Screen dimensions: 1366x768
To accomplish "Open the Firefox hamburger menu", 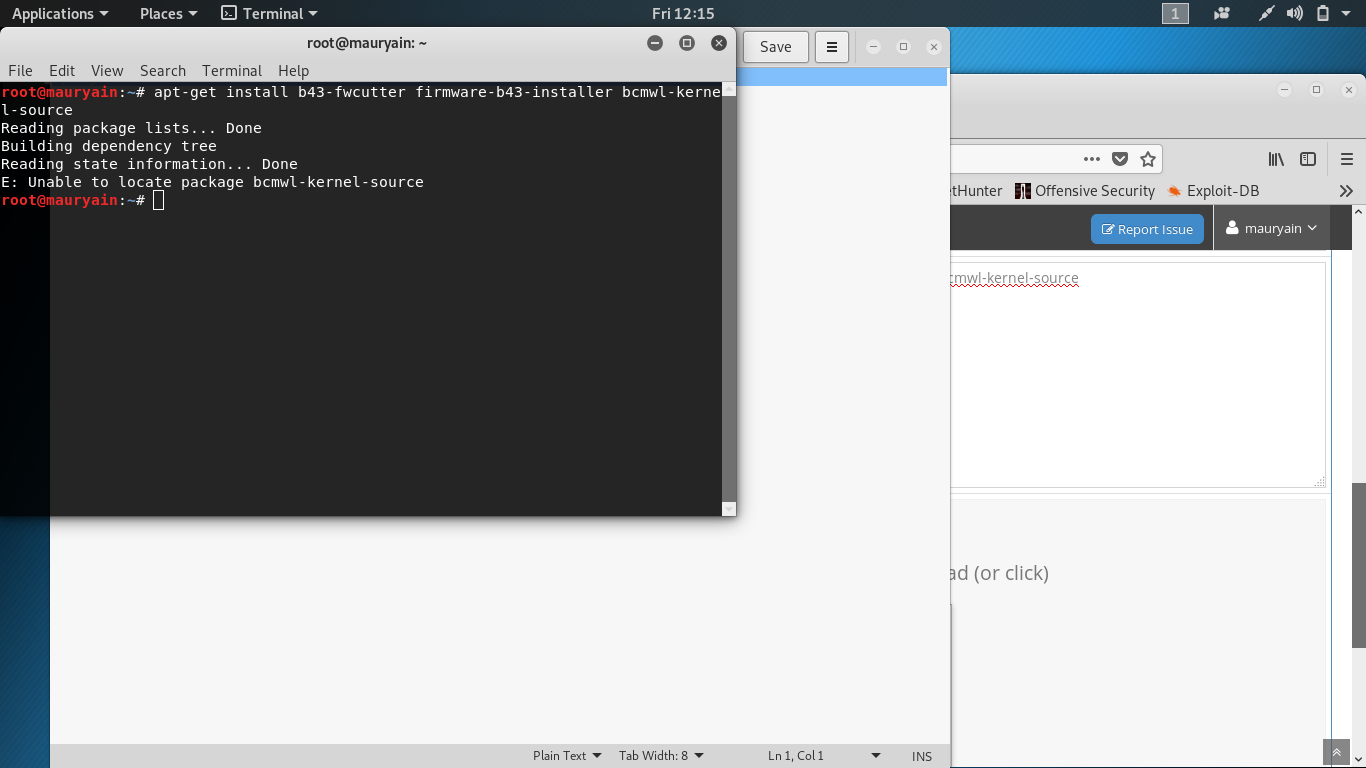I will [1346, 159].
